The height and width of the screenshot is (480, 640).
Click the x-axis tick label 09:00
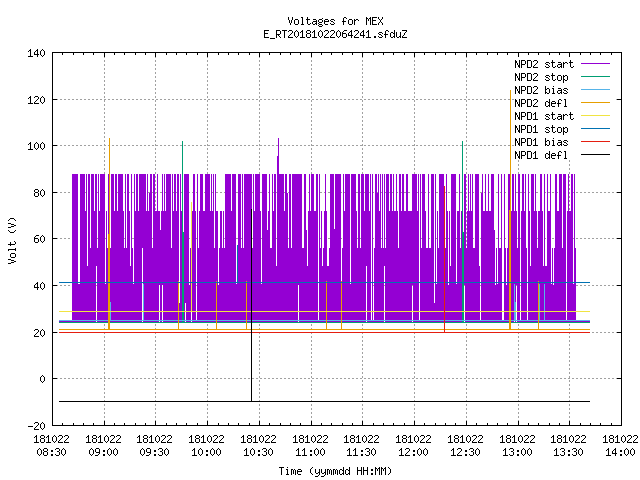click(103, 452)
